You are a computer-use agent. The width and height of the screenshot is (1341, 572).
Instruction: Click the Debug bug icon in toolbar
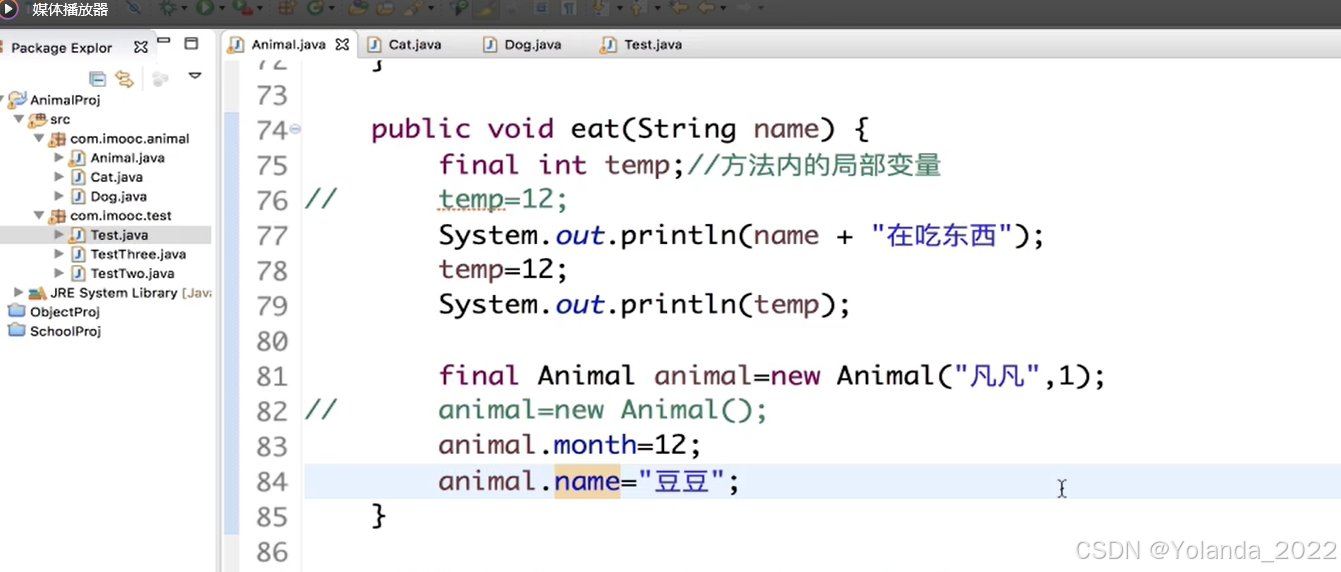168,9
